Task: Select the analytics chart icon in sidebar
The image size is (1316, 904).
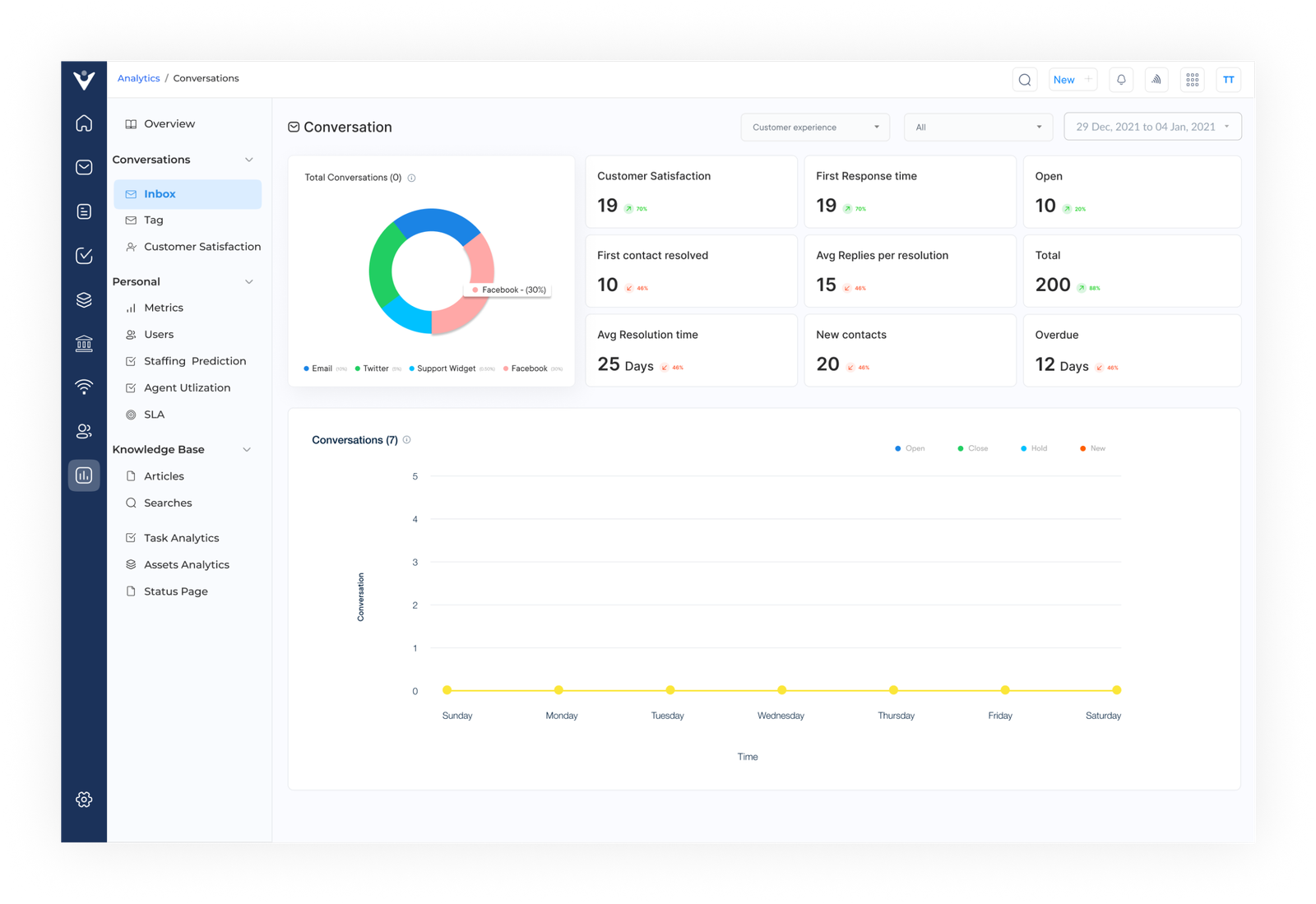Action: [x=84, y=475]
